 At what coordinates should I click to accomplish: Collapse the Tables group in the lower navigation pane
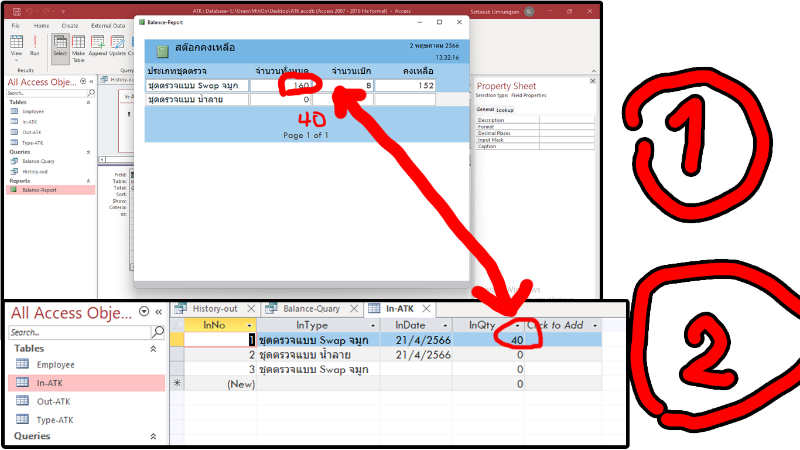153,349
